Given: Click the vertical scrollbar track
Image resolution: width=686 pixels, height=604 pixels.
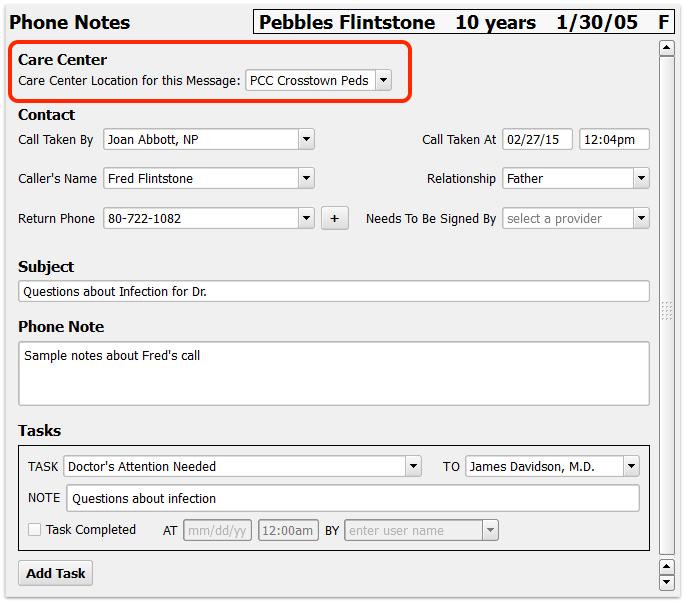Looking at the screenshot, I should pos(666,305).
